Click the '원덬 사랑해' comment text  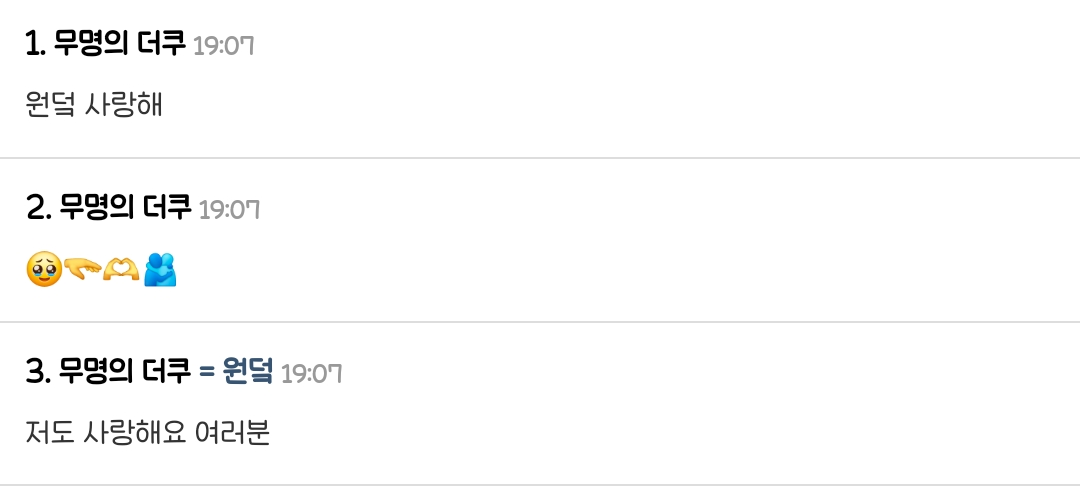[x=94, y=104]
